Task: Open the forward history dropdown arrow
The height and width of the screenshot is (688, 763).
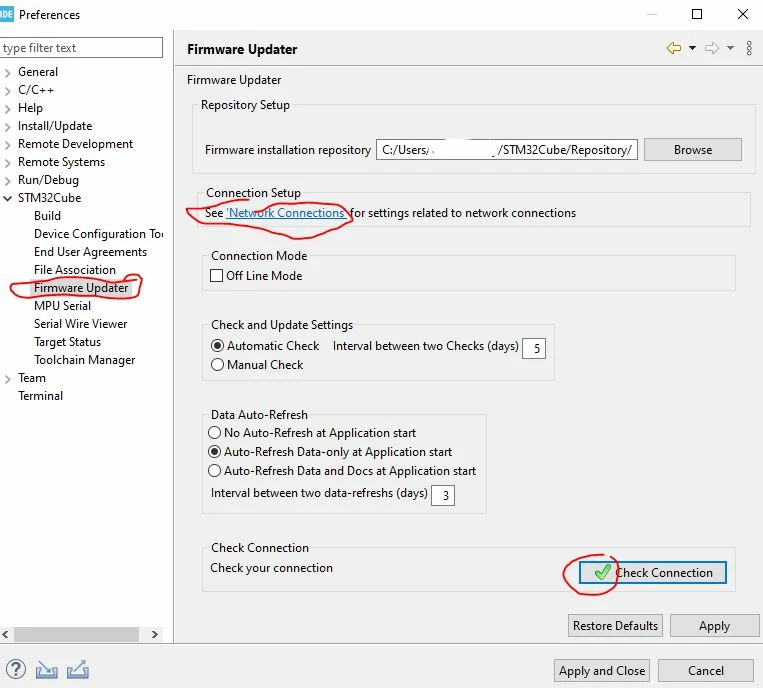Action: click(x=730, y=48)
